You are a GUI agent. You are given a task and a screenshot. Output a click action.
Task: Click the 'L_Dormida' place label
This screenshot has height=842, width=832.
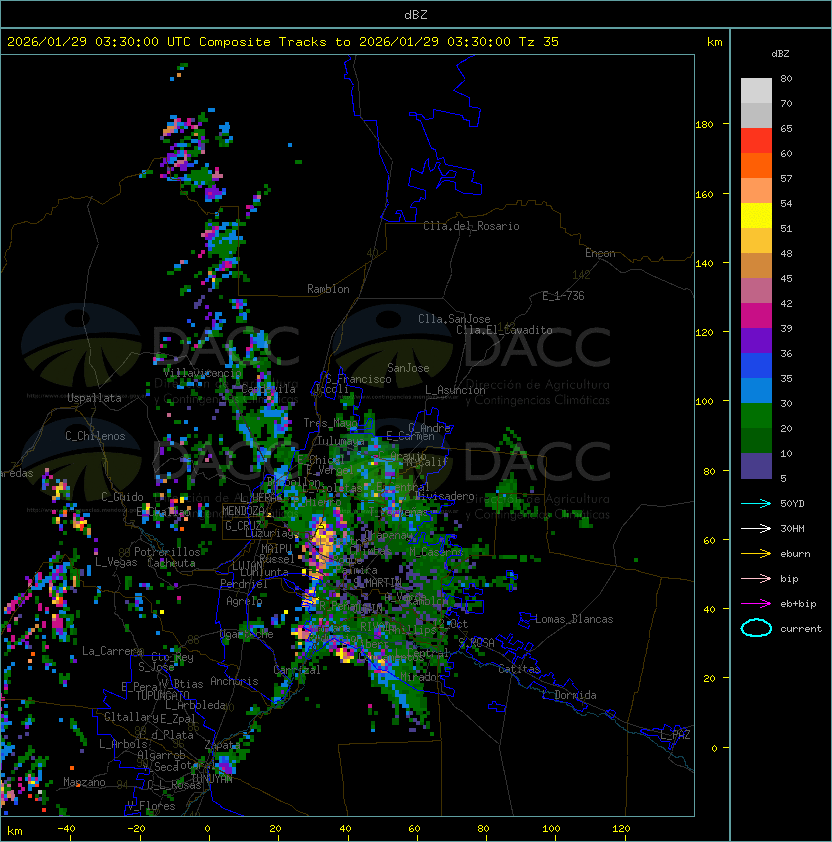coord(569,695)
